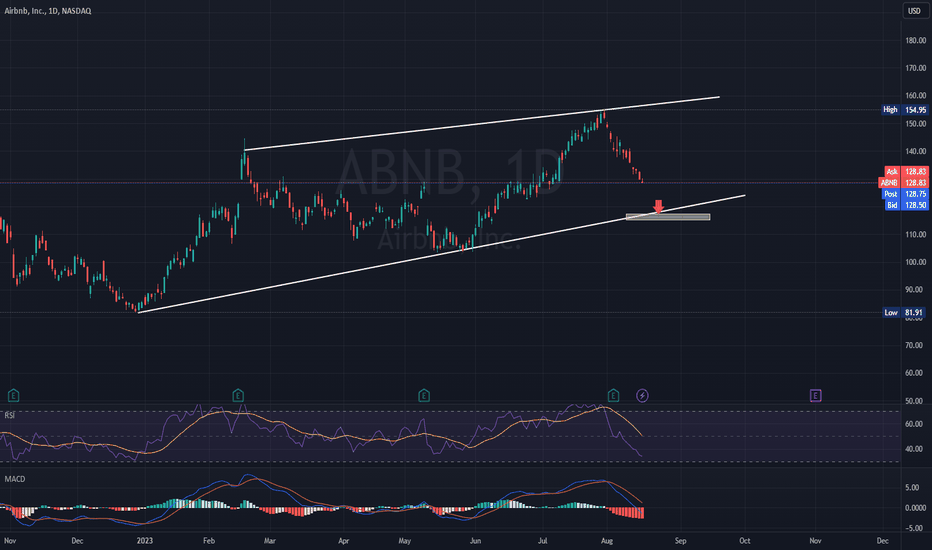
Task: Click the Post 128.75 price label
Action: [905, 194]
